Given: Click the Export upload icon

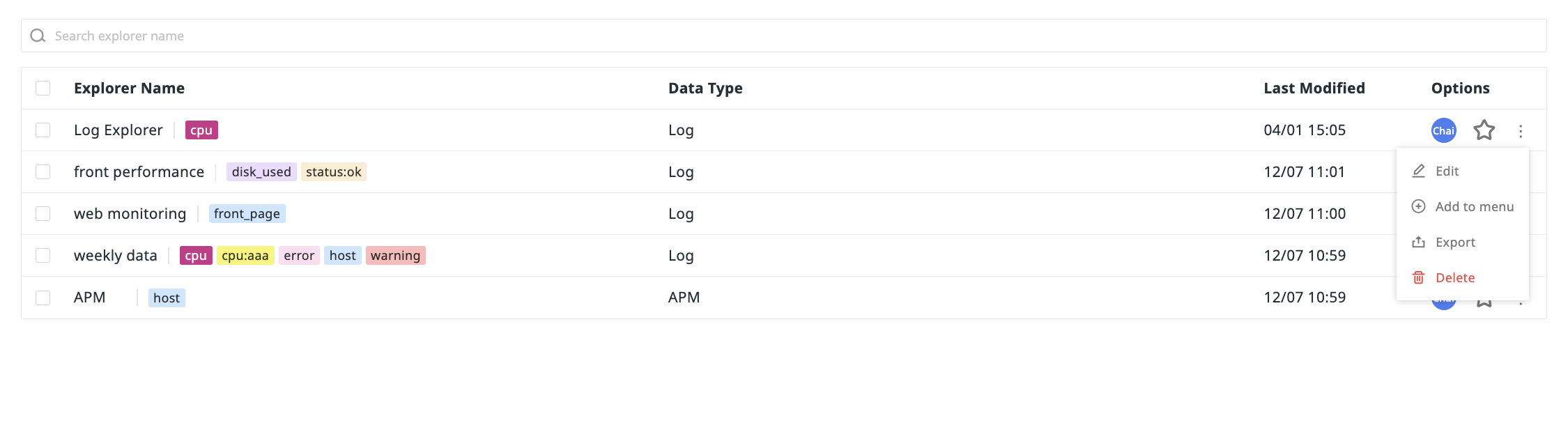Looking at the screenshot, I should click(x=1418, y=242).
